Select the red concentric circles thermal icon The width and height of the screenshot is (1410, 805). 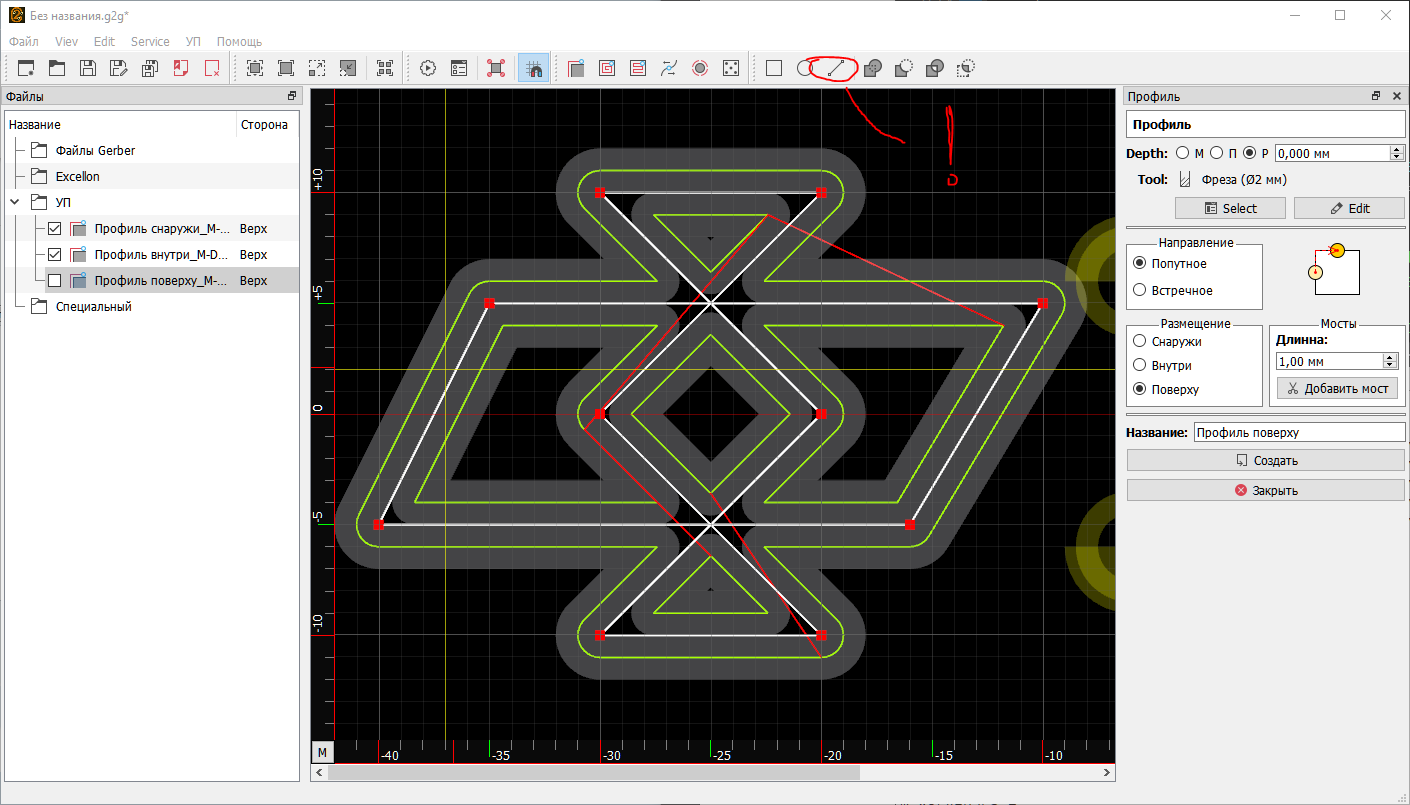700,68
